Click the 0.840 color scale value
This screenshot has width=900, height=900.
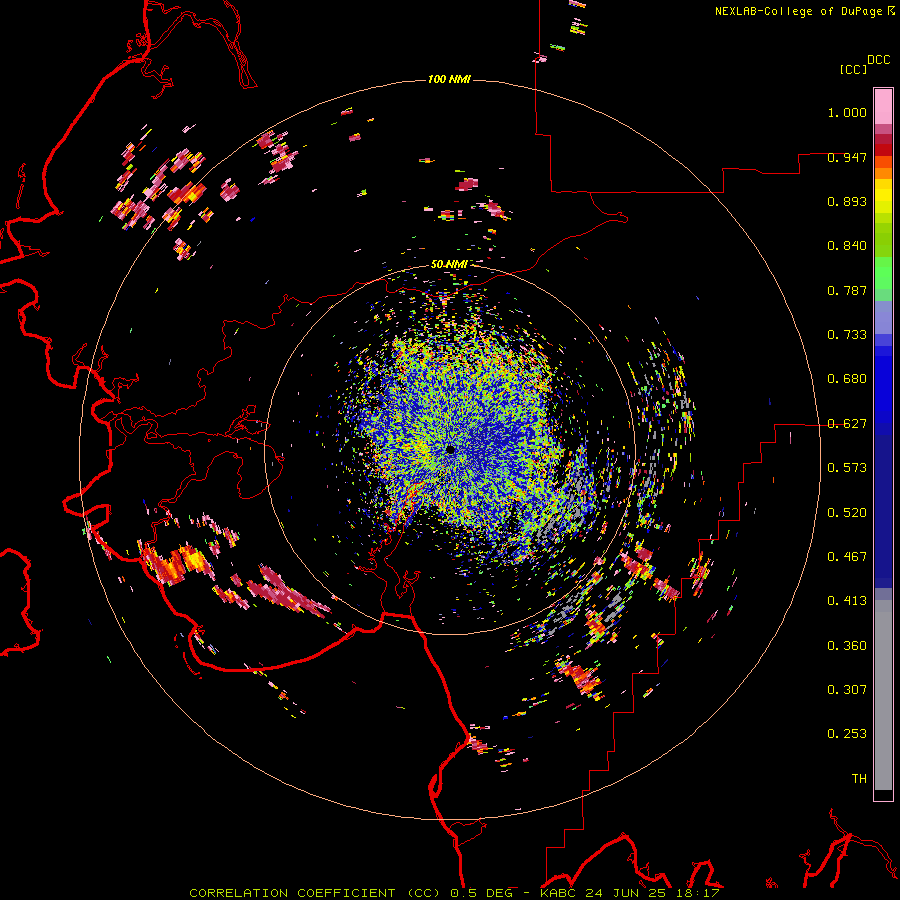click(847, 246)
